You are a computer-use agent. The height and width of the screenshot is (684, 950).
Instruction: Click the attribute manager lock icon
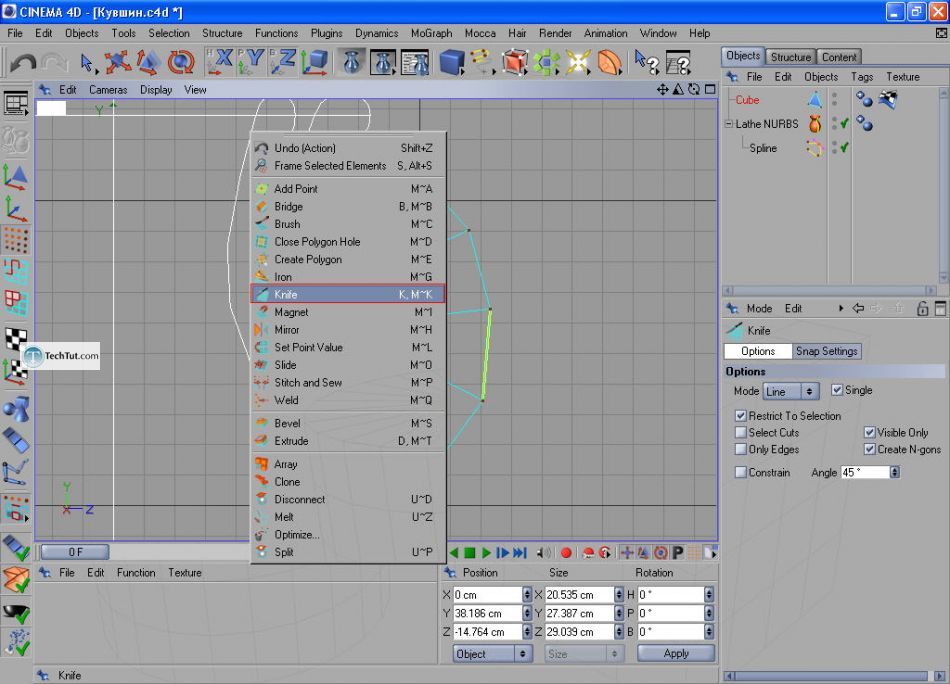[922, 309]
